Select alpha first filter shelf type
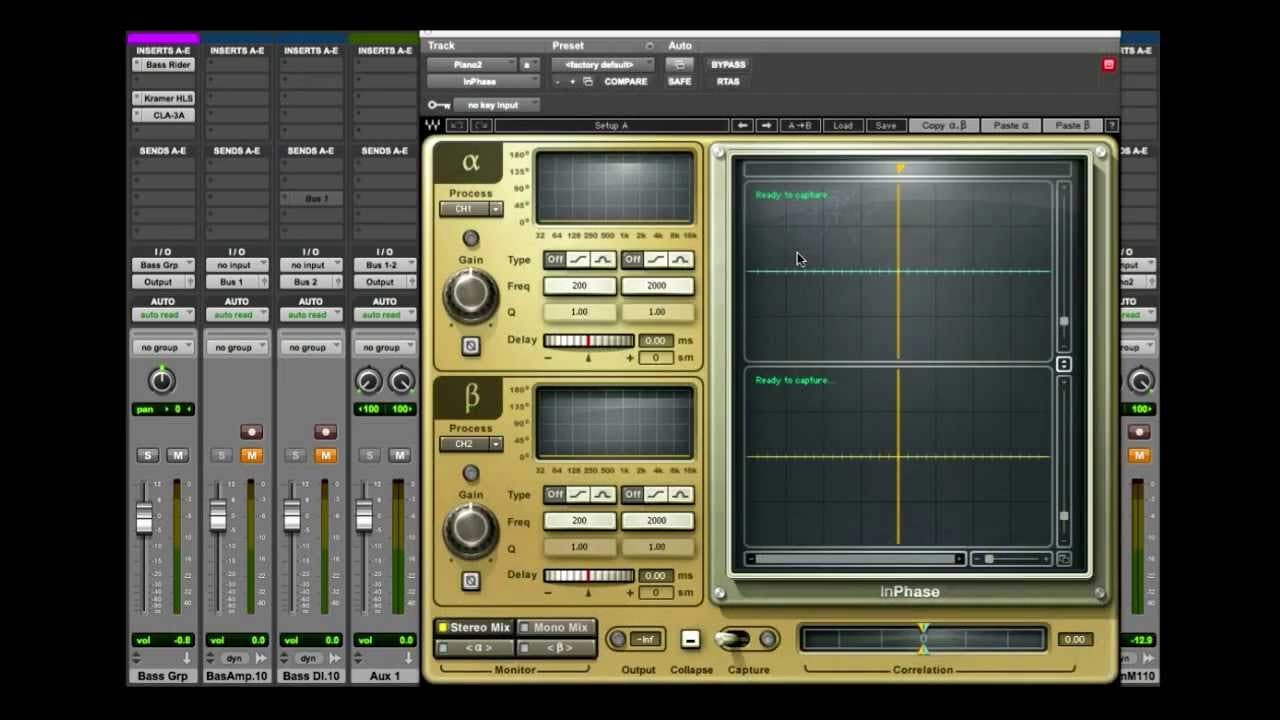1280x720 pixels. (579, 260)
